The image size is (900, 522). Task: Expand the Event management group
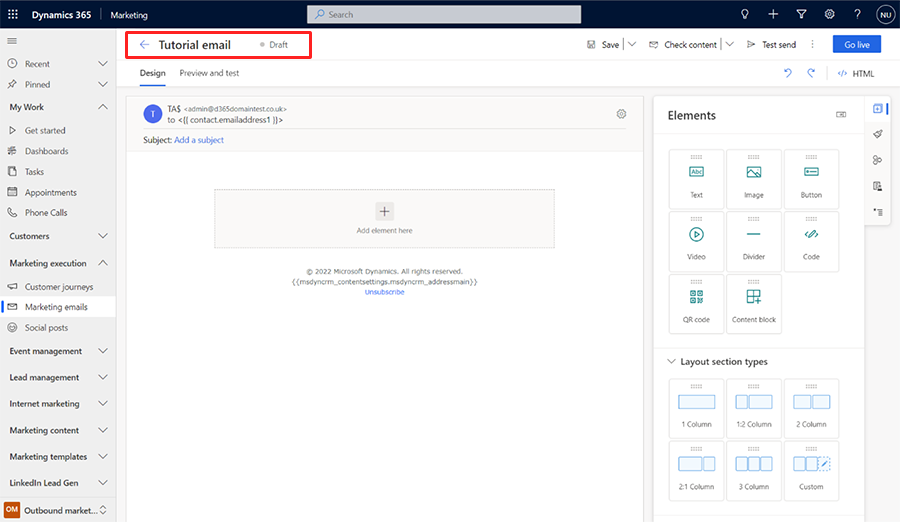coord(103,351)
